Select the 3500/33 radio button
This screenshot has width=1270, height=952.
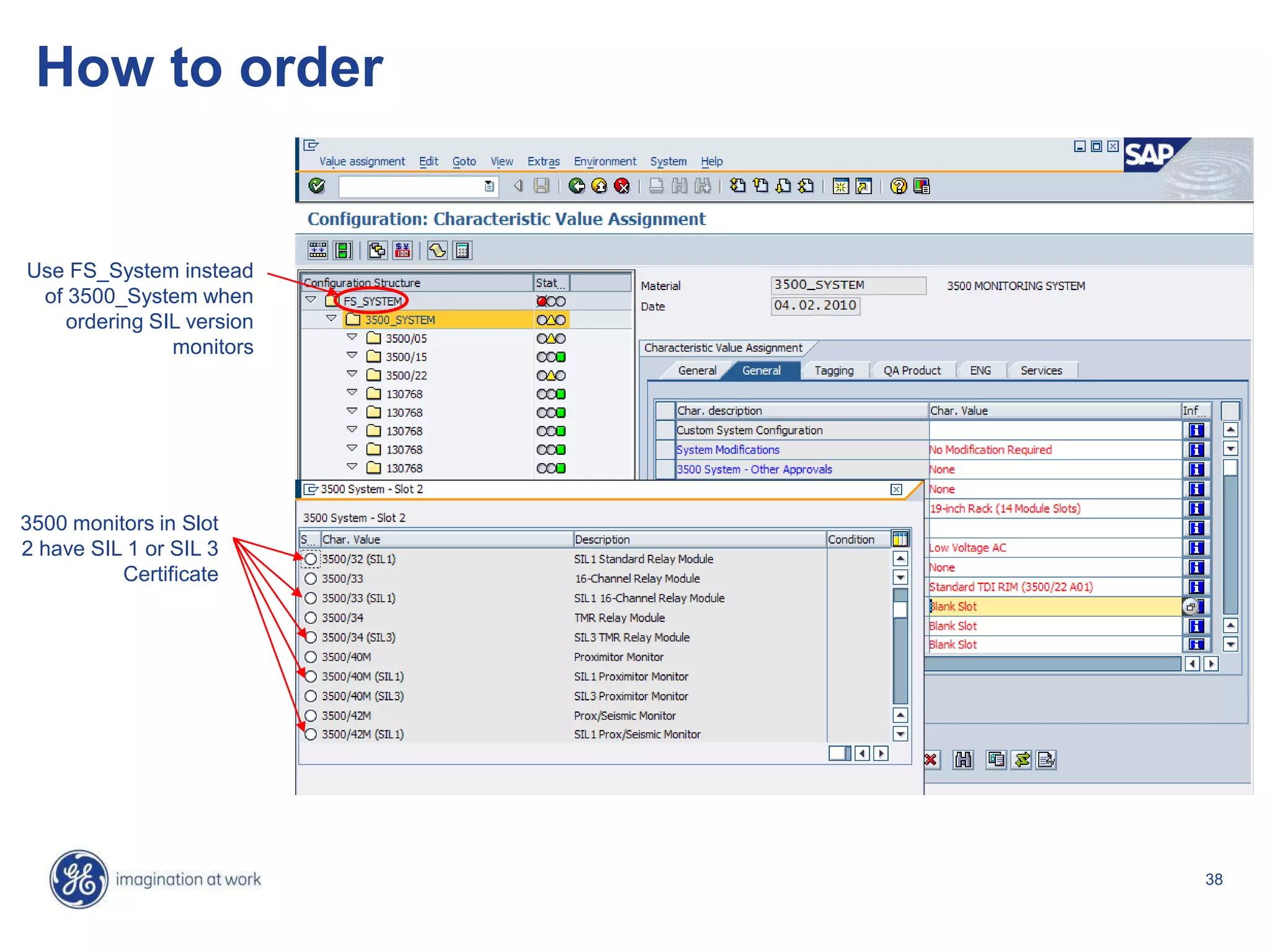tap(311, 578)
